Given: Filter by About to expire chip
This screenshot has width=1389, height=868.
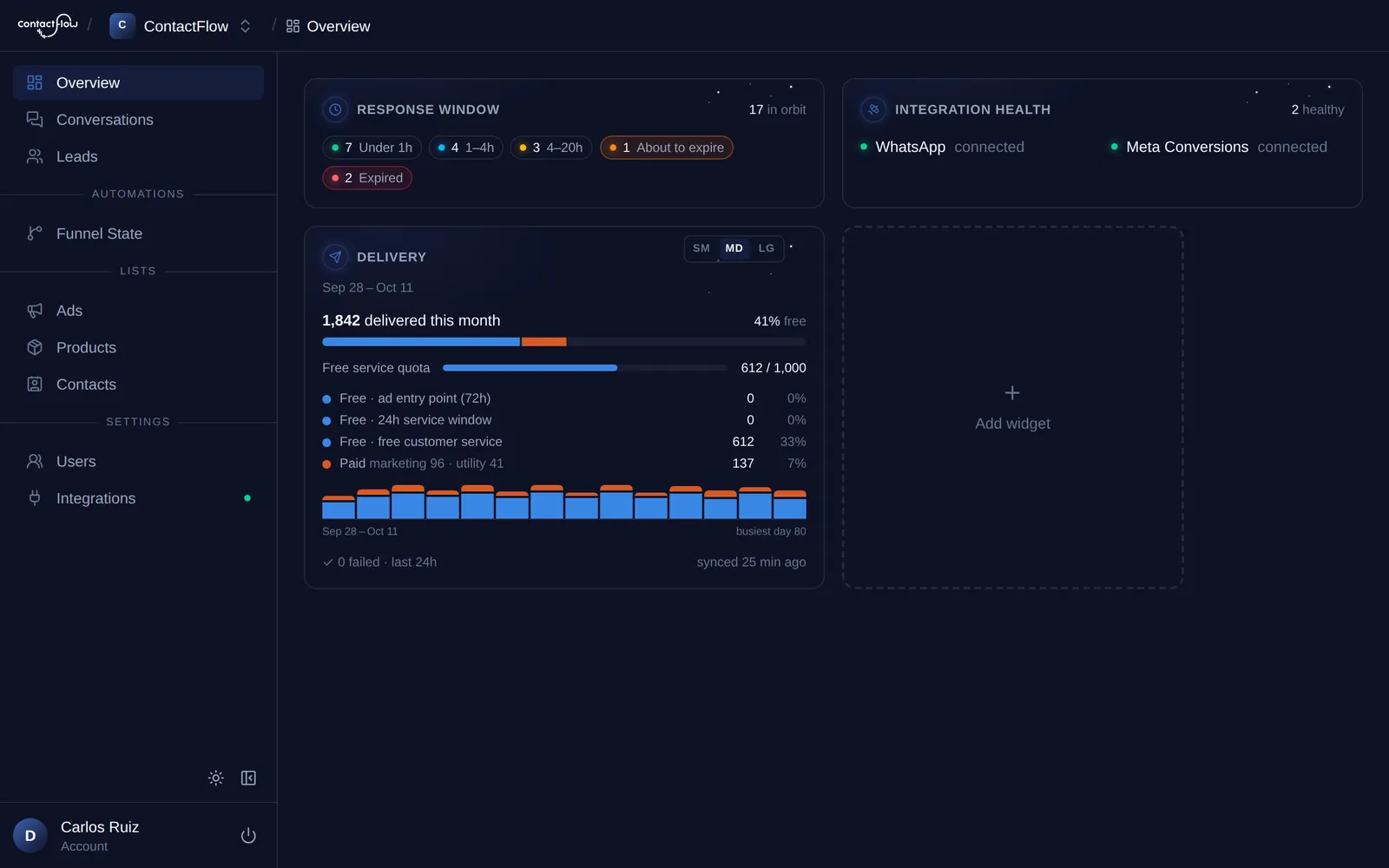Looking at the screenshot, I should coord(667,148).
